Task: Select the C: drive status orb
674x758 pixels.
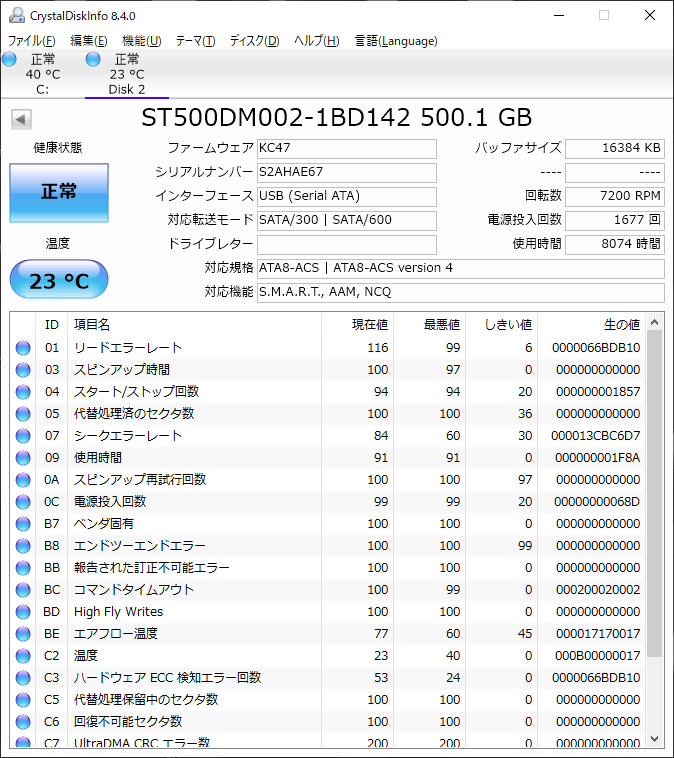Action: (9, 59)
